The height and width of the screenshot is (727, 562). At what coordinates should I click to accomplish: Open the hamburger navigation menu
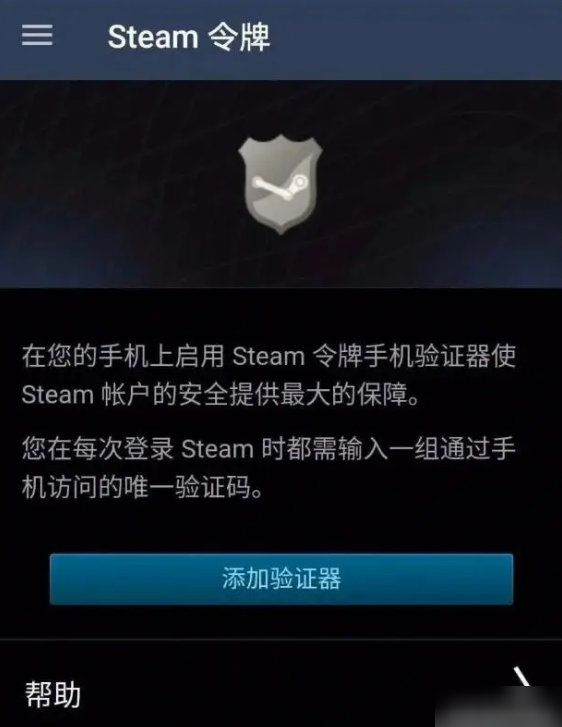[37, 35]
